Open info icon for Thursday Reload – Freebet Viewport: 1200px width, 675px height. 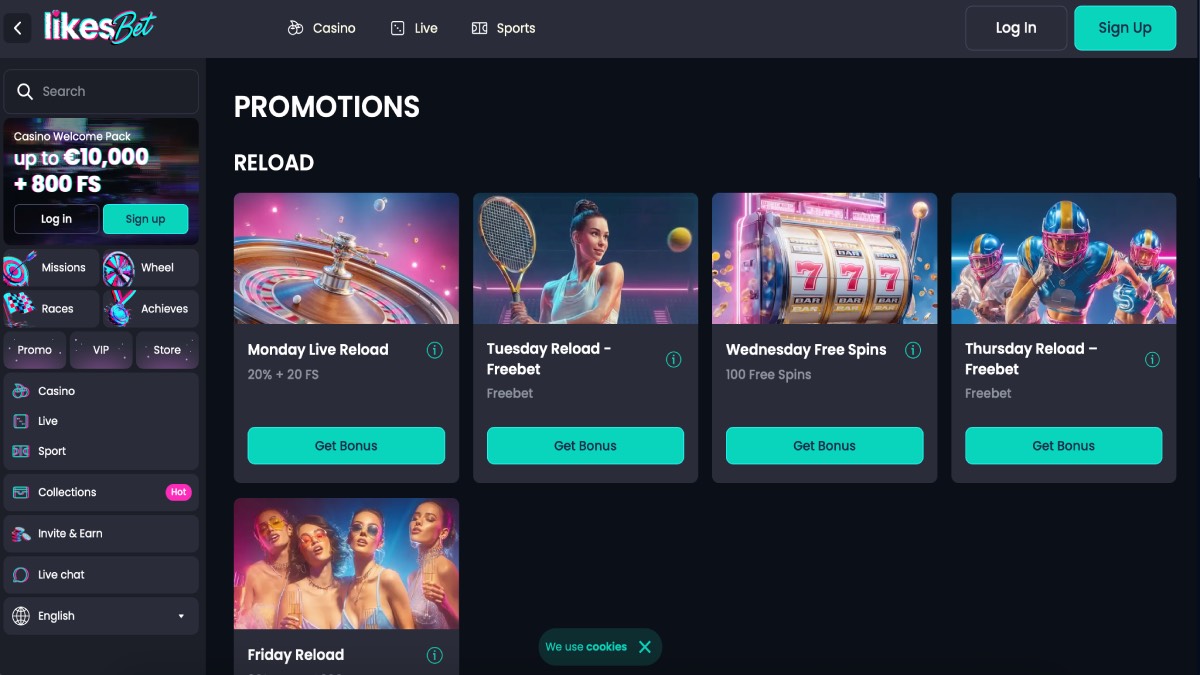click(x=1152, y=359)
